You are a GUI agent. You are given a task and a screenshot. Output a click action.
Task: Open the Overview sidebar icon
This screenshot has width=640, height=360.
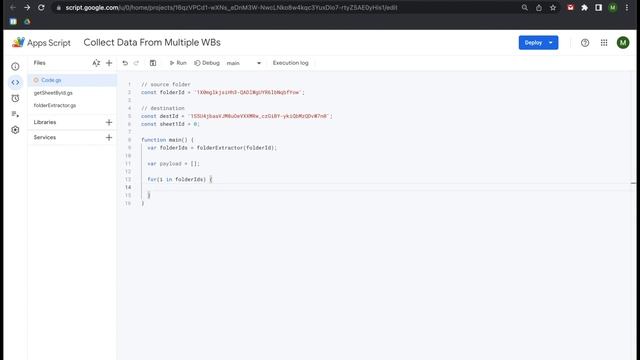[15, 66]
